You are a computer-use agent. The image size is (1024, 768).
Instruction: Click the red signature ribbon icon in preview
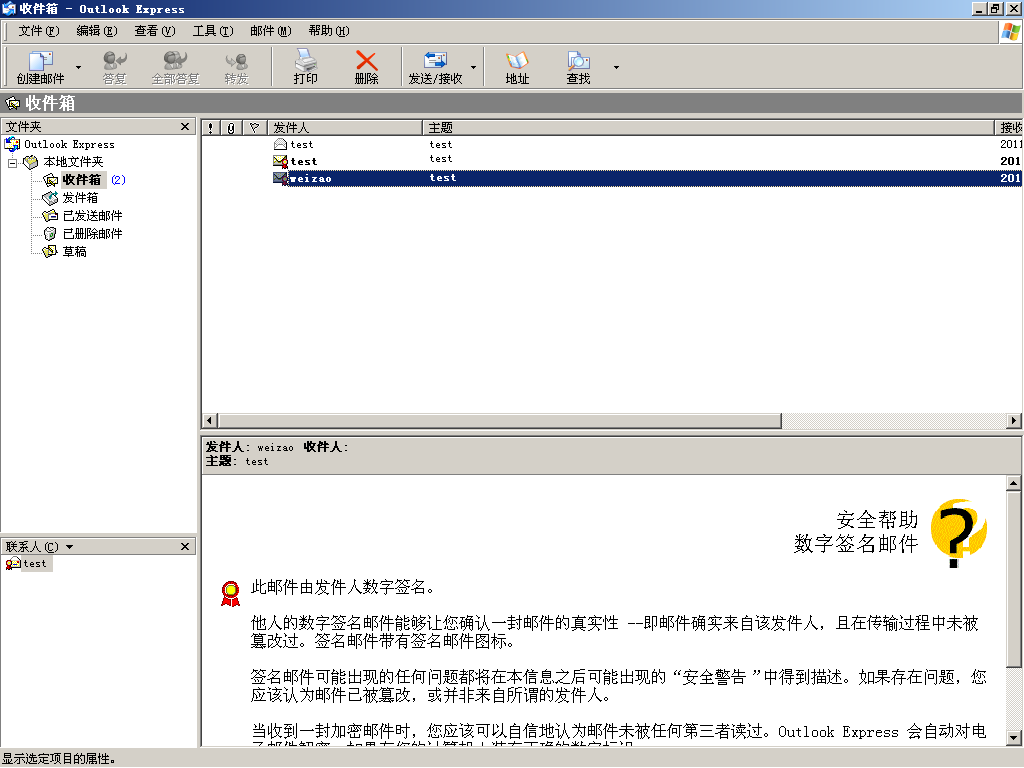[x=230, y=593]
